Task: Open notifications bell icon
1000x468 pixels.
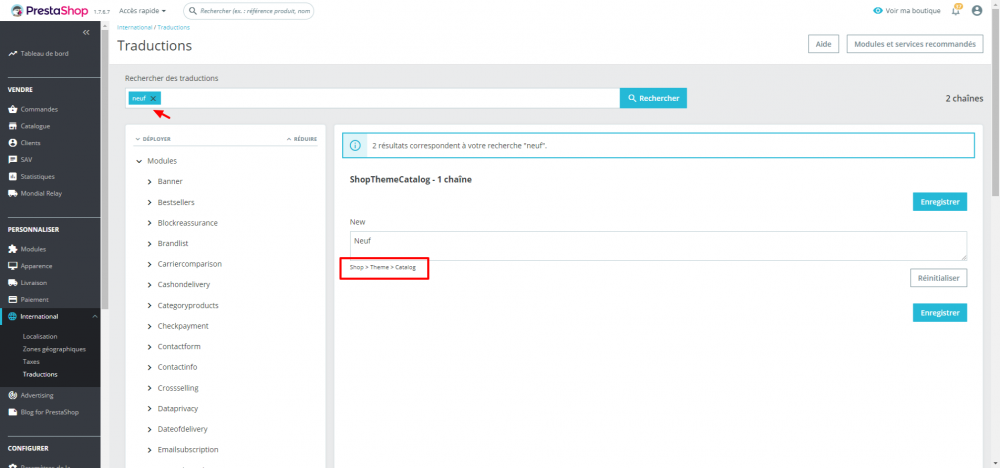Action: [x=956, y=11]
